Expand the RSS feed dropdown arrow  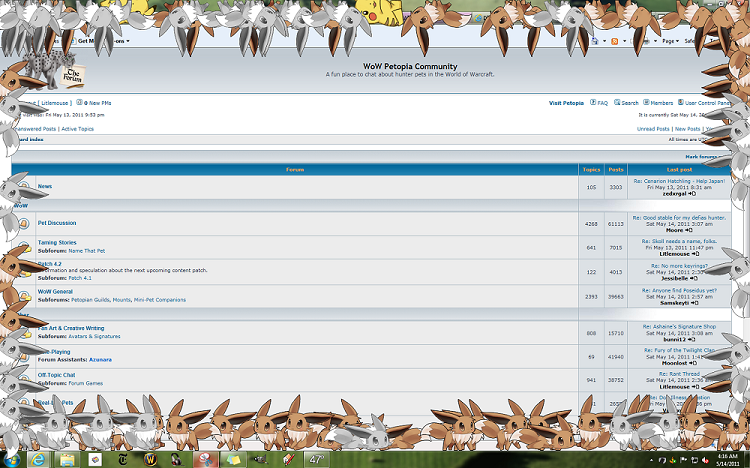[624, 41]
